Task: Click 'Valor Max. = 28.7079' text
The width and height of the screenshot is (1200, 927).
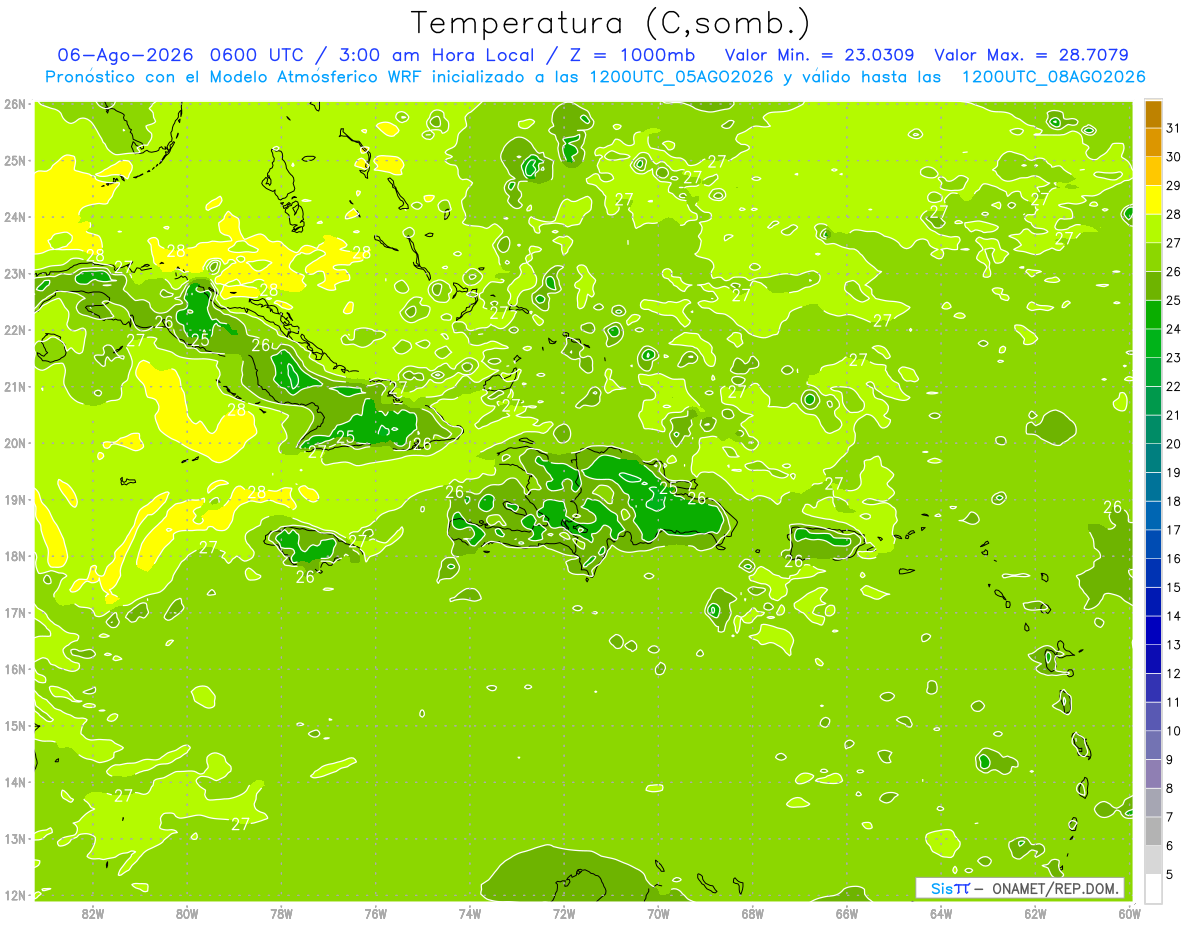Action: (1032, 55)
